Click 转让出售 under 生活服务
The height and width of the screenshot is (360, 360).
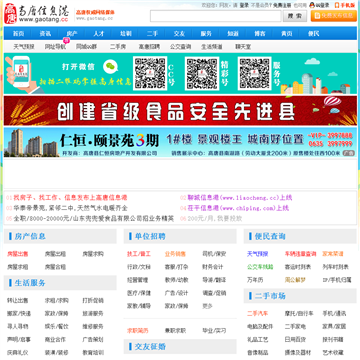[18, 300]
